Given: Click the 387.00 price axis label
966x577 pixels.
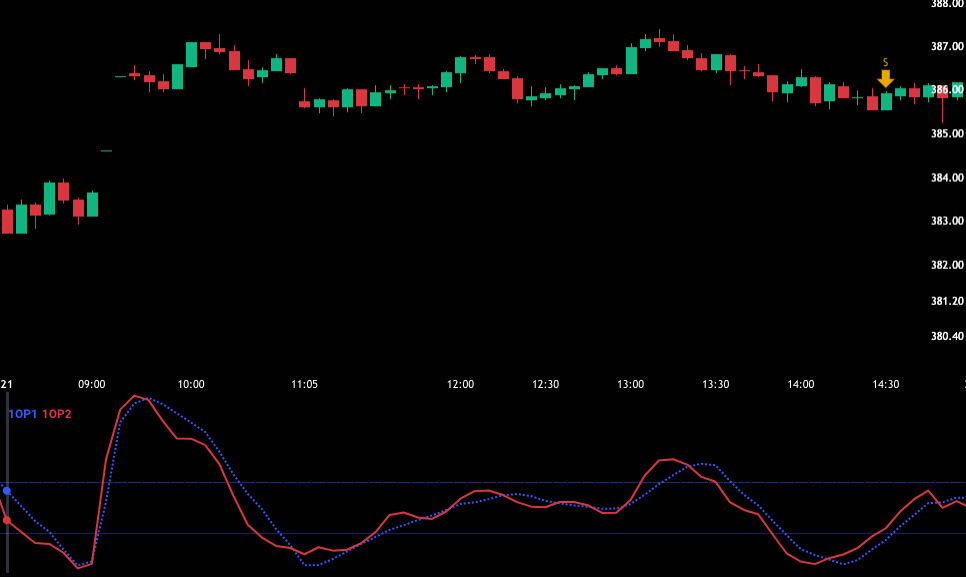Looking at the screenshot, I should [947, 46].
